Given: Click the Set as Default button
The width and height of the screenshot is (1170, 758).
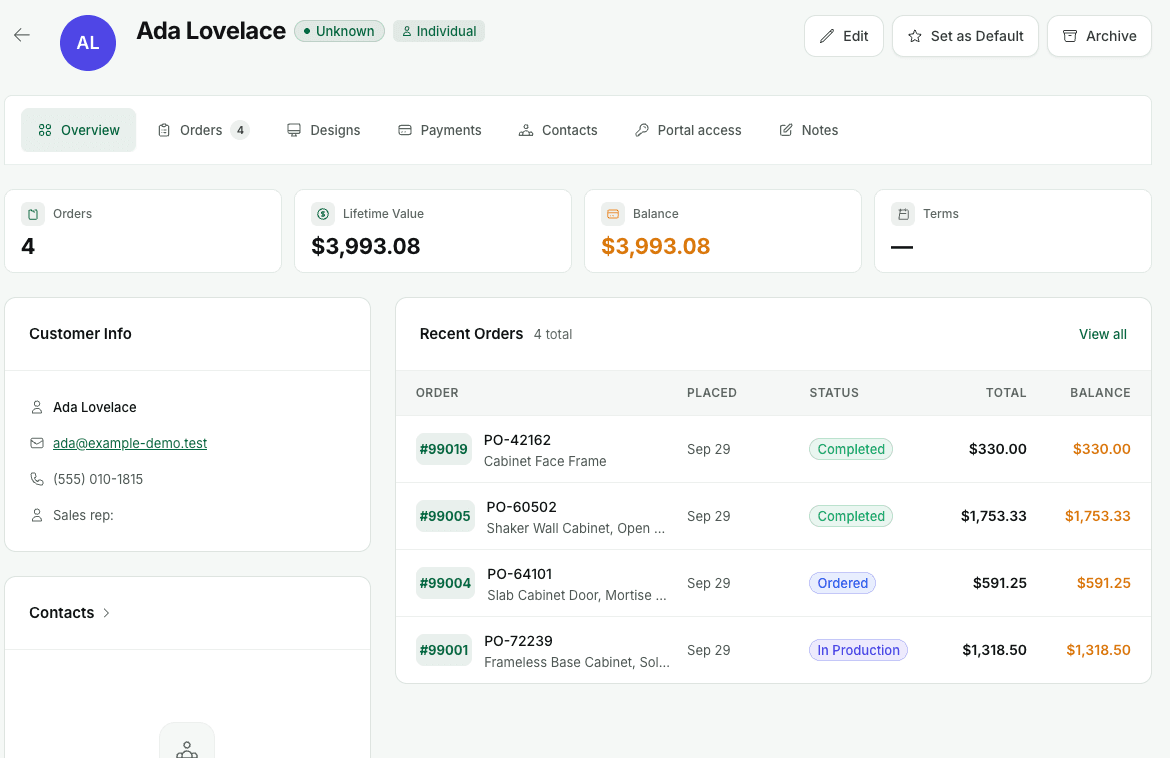Looking at the screenshot, I should pyautogui.click(x=966, y=36).
